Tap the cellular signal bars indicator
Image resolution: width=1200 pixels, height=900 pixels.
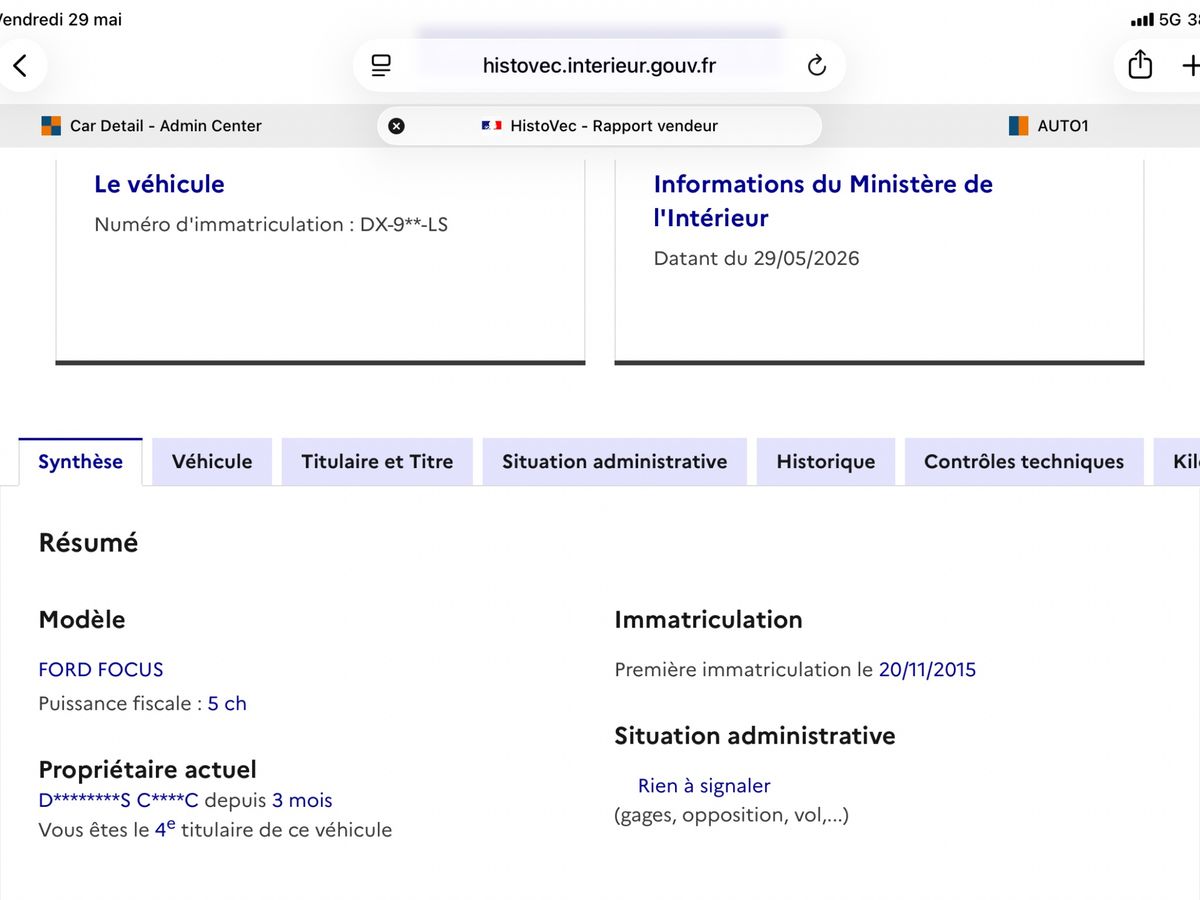tap(1141, 20)
